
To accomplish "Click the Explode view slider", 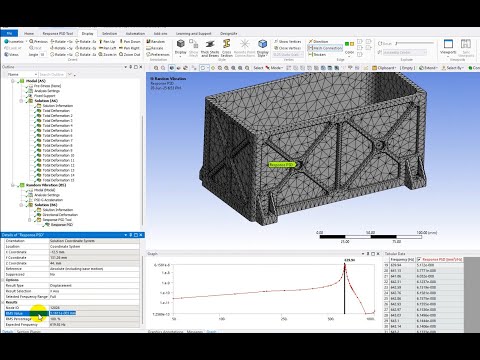I will (414, 43).
